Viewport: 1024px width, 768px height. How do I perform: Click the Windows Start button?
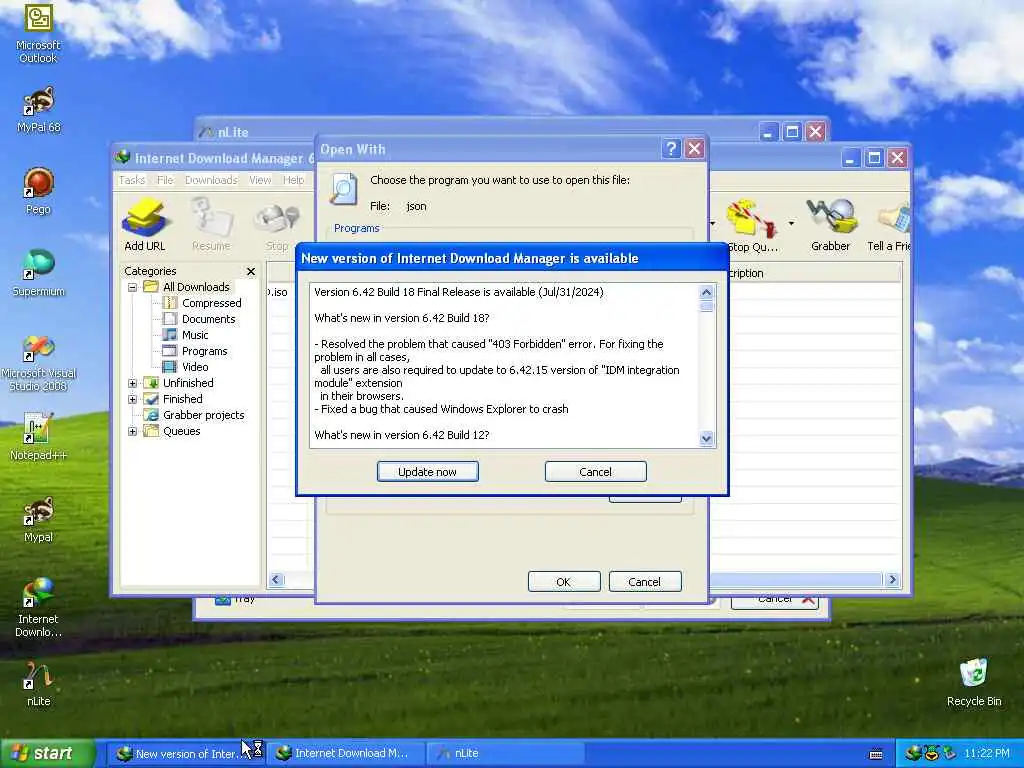click(x=47, y=754)
